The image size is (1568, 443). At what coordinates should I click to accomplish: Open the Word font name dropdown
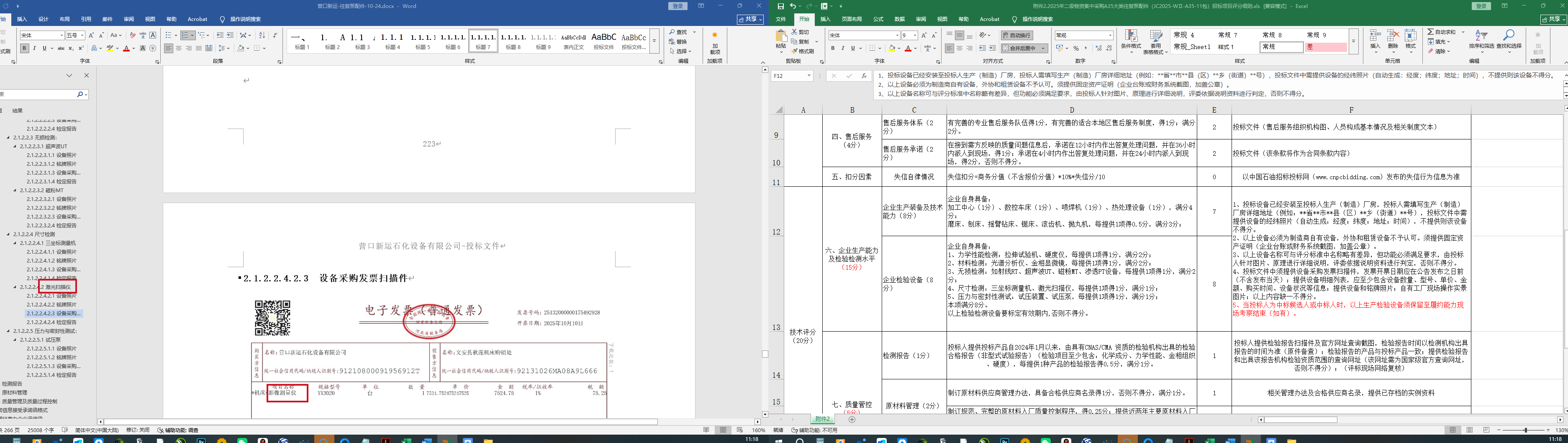pos(62,35)
